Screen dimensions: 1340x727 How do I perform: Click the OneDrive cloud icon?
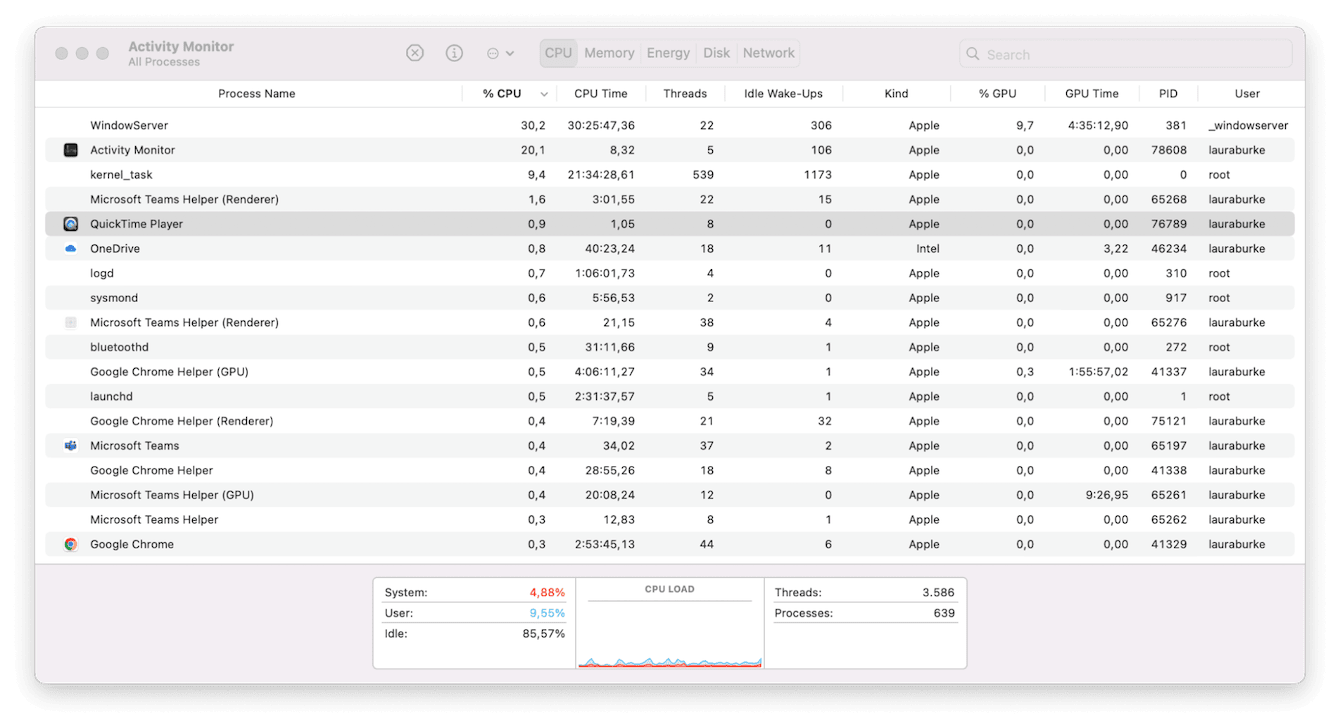[70, 248]
